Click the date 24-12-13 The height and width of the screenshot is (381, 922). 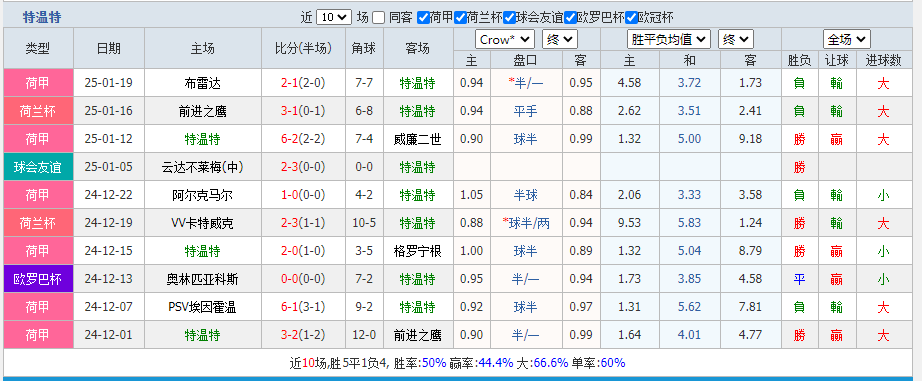109,279
